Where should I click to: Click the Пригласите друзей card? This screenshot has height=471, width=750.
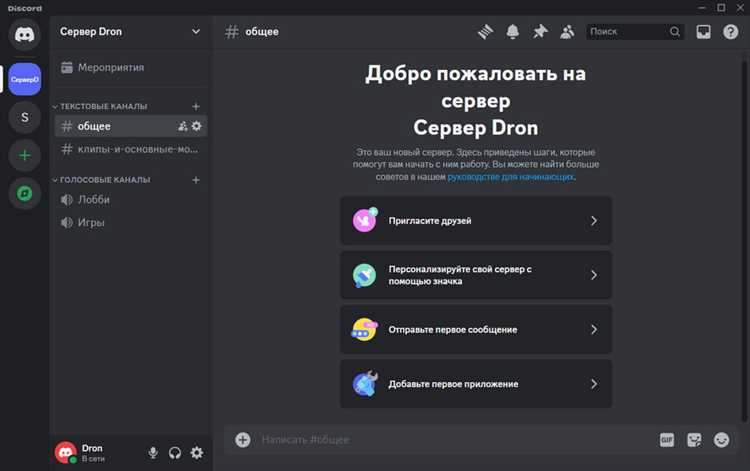(476, 220)
